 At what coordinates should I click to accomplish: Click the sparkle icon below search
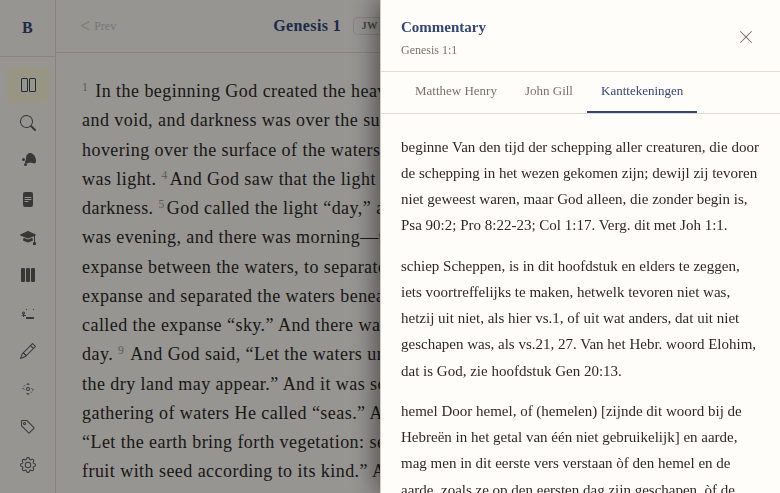click(28, 161)
